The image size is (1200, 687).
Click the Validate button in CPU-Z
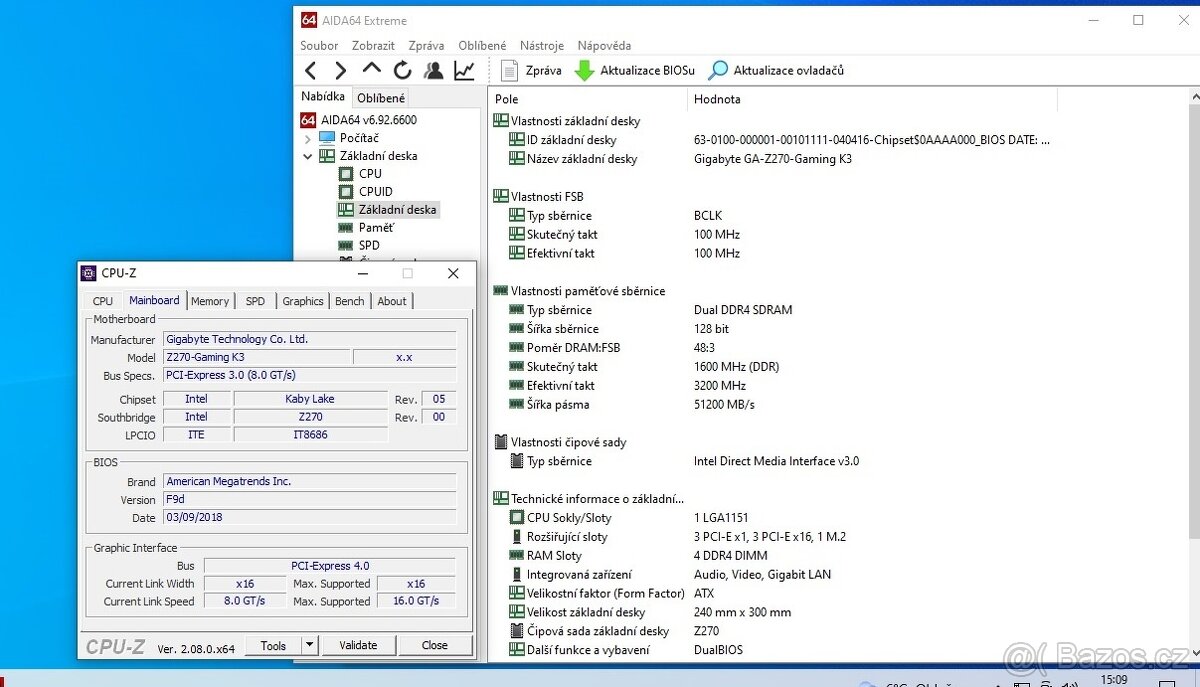358,646
